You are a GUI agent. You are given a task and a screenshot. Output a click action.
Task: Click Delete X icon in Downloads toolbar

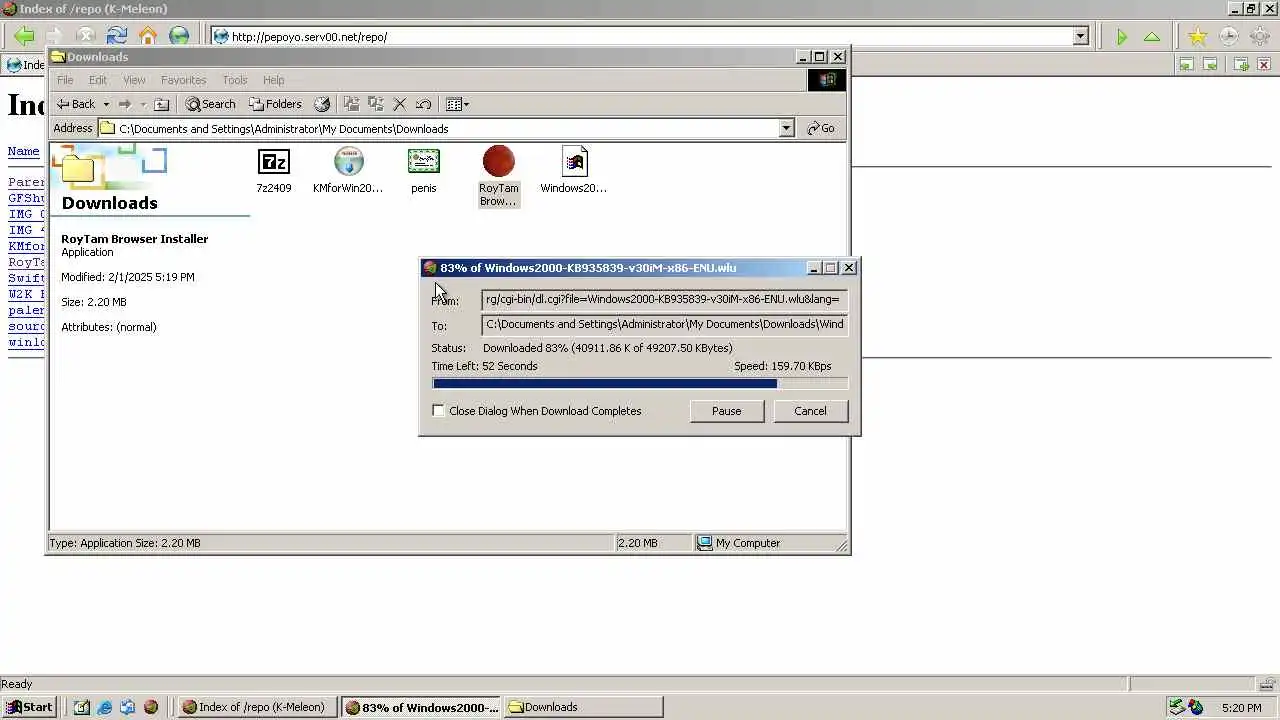pos(400,104)
